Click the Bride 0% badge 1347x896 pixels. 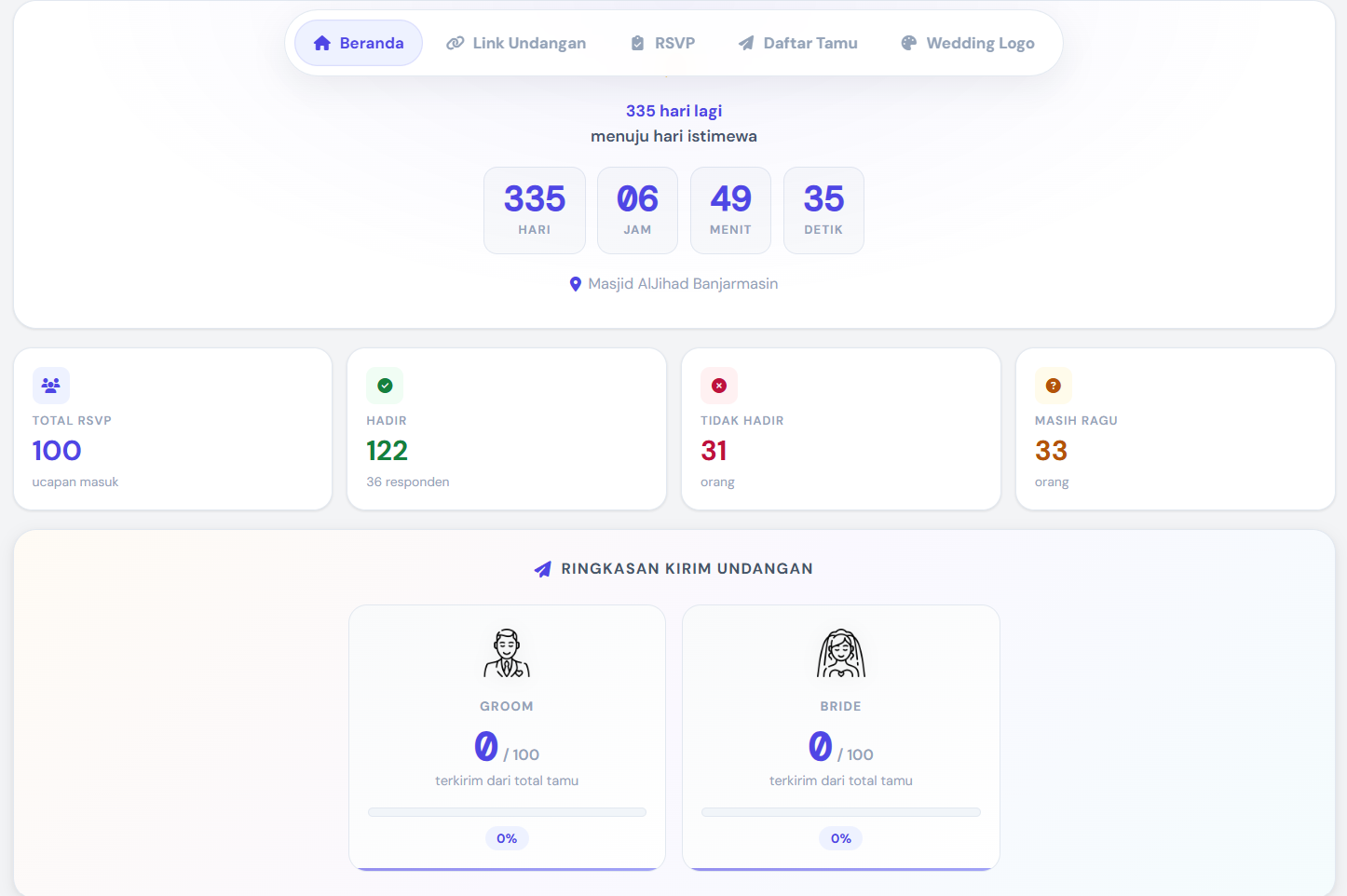pyautogui.click(x=841, y=838)
